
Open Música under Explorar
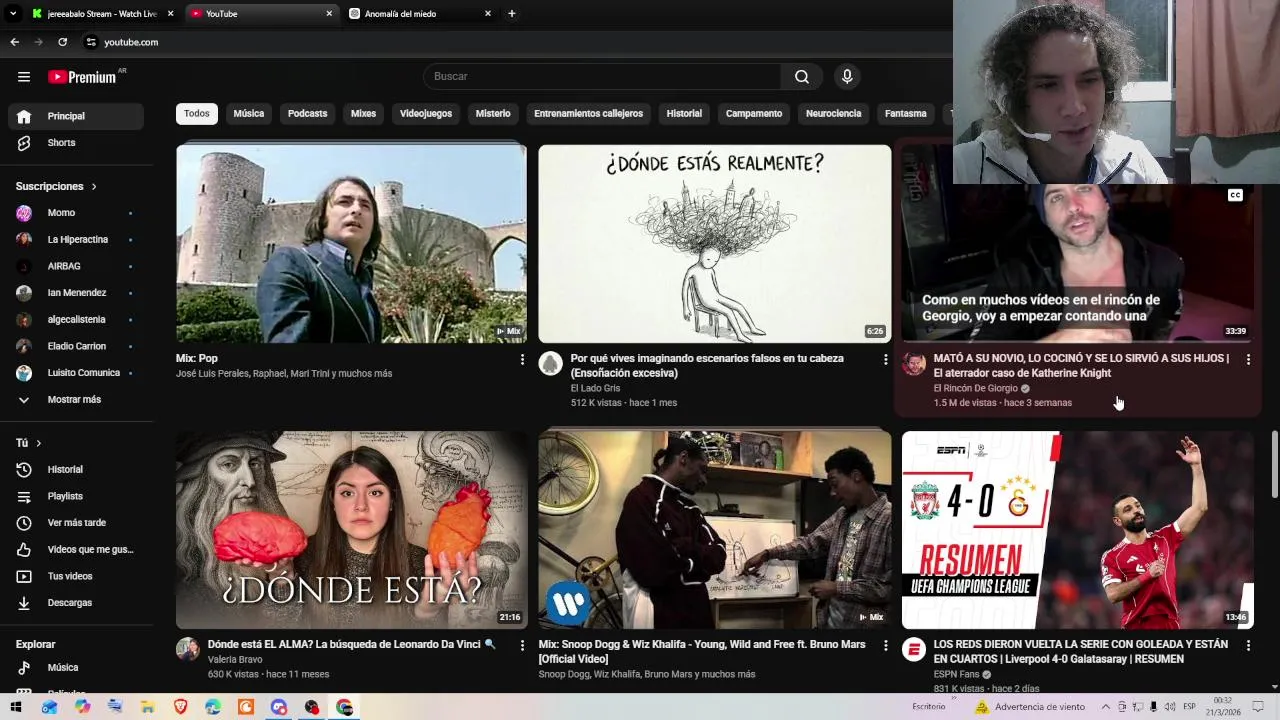[x=76, y=668]
